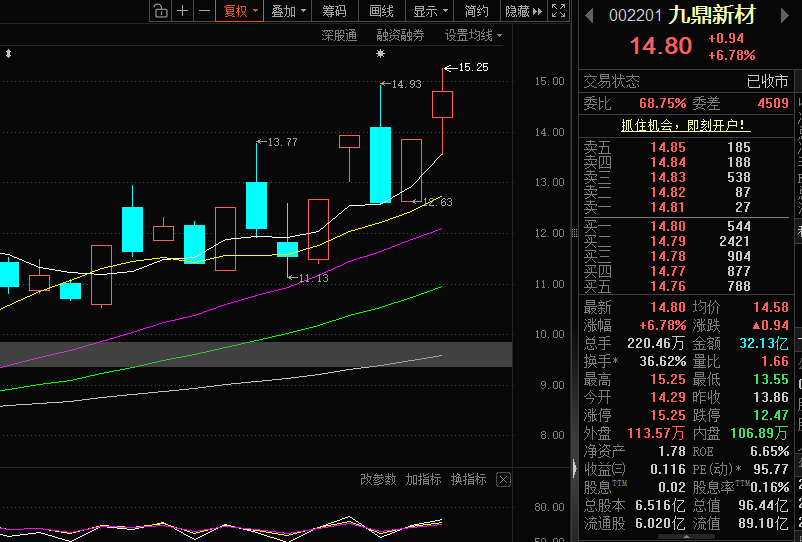This screenshot has height=542, width=802.
Task: Select the 画线 drawing tool
Action: tap(382, 11)
